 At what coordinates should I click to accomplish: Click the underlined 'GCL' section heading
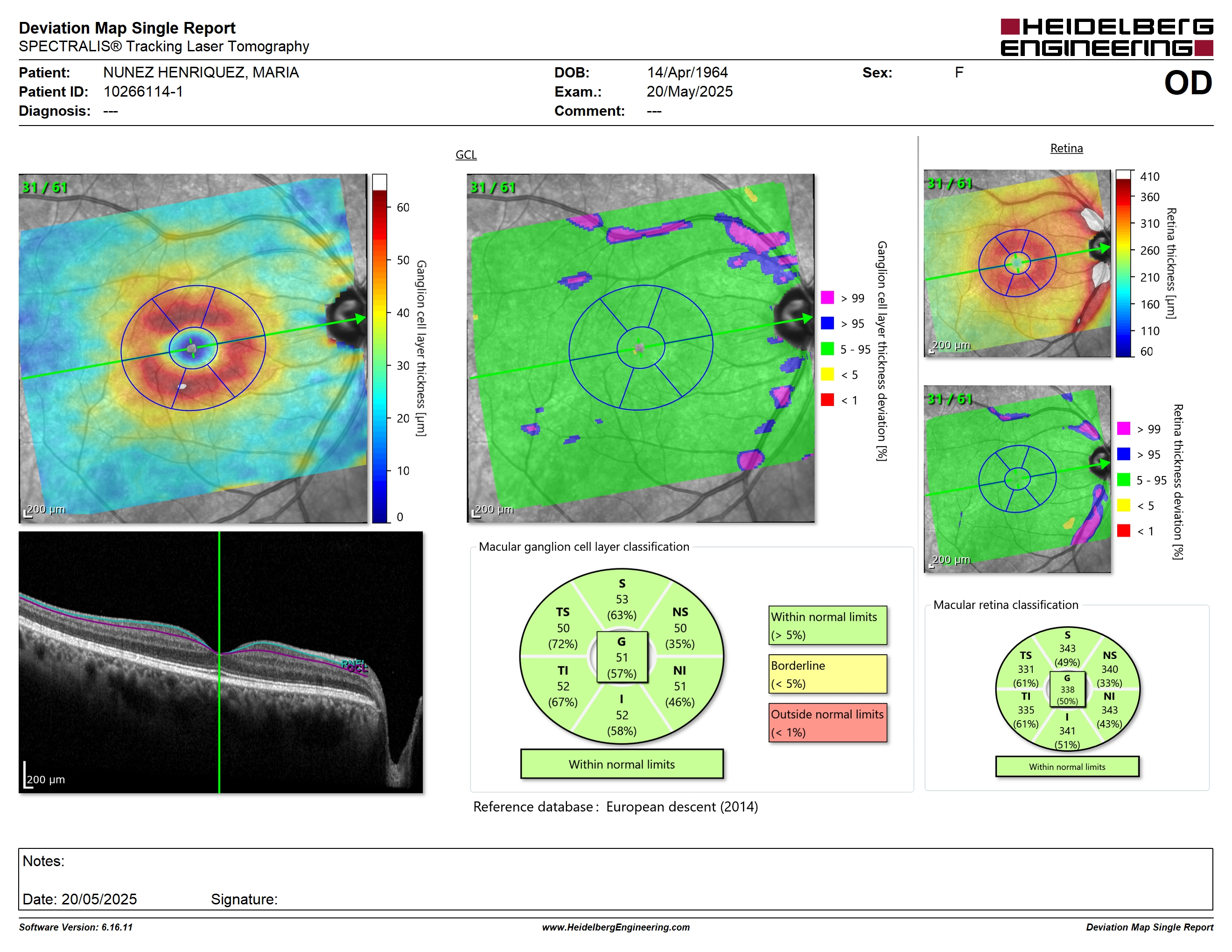click(466, 154)
